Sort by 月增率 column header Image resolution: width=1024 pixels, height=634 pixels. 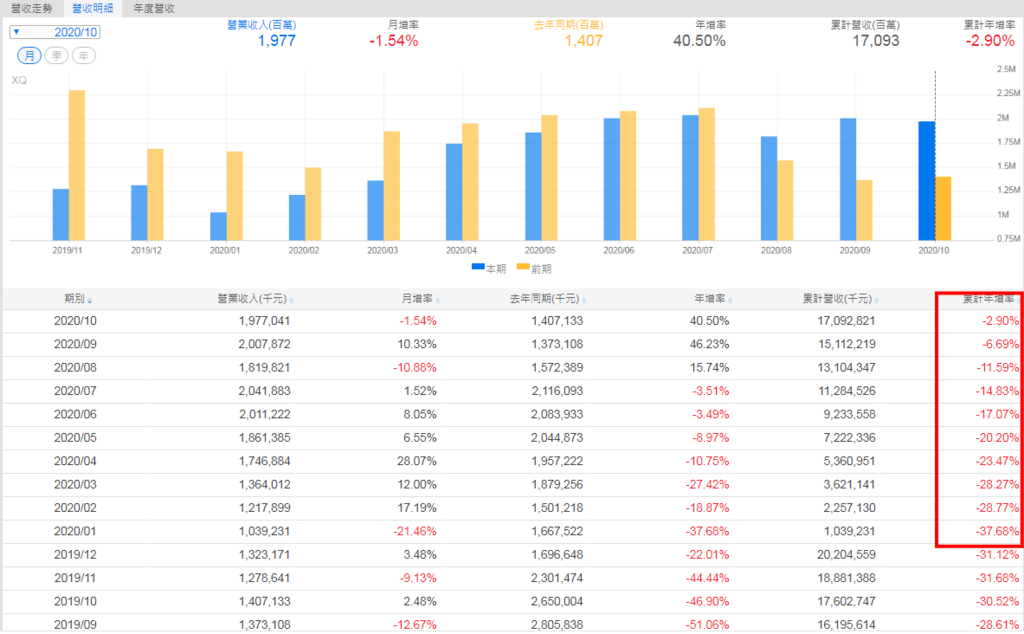pos(420,298)
